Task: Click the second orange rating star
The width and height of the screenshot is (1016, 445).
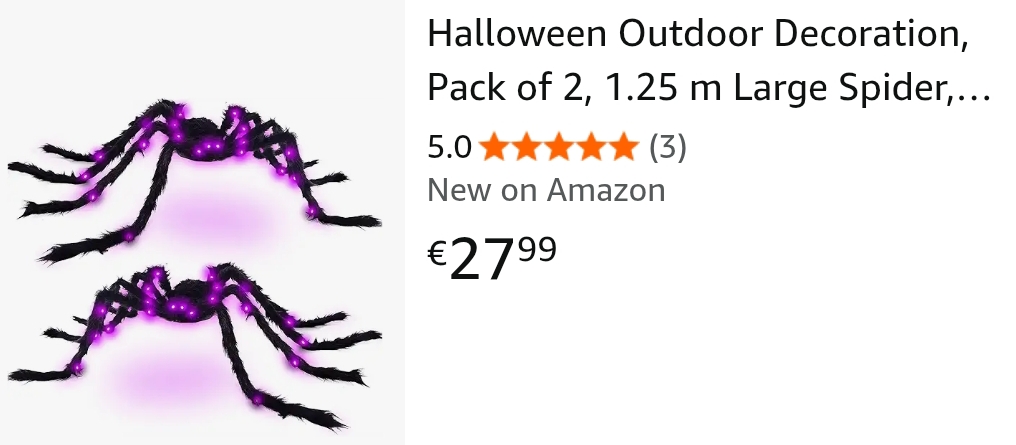Action: 526,146
